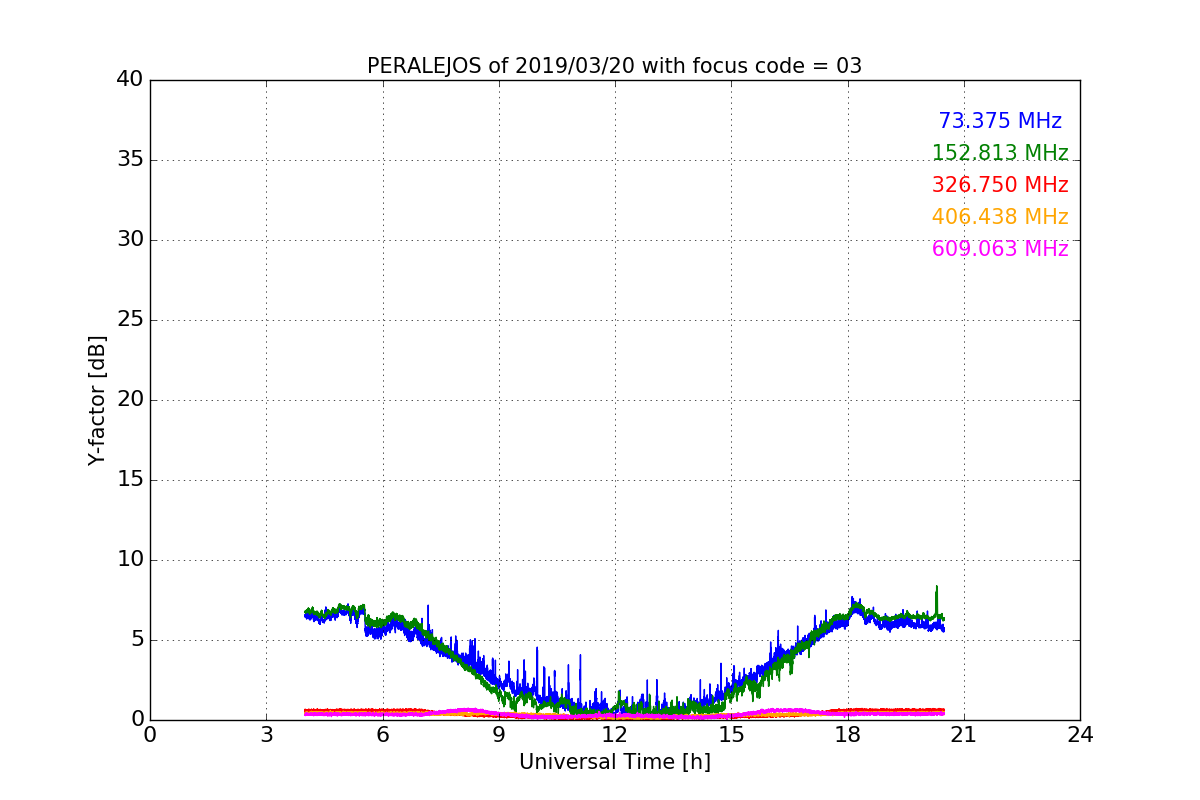The height and width of the screenshot is (800, 1200).
Task: Click the Universal Time [h] axis label
Action: [615, 762]
